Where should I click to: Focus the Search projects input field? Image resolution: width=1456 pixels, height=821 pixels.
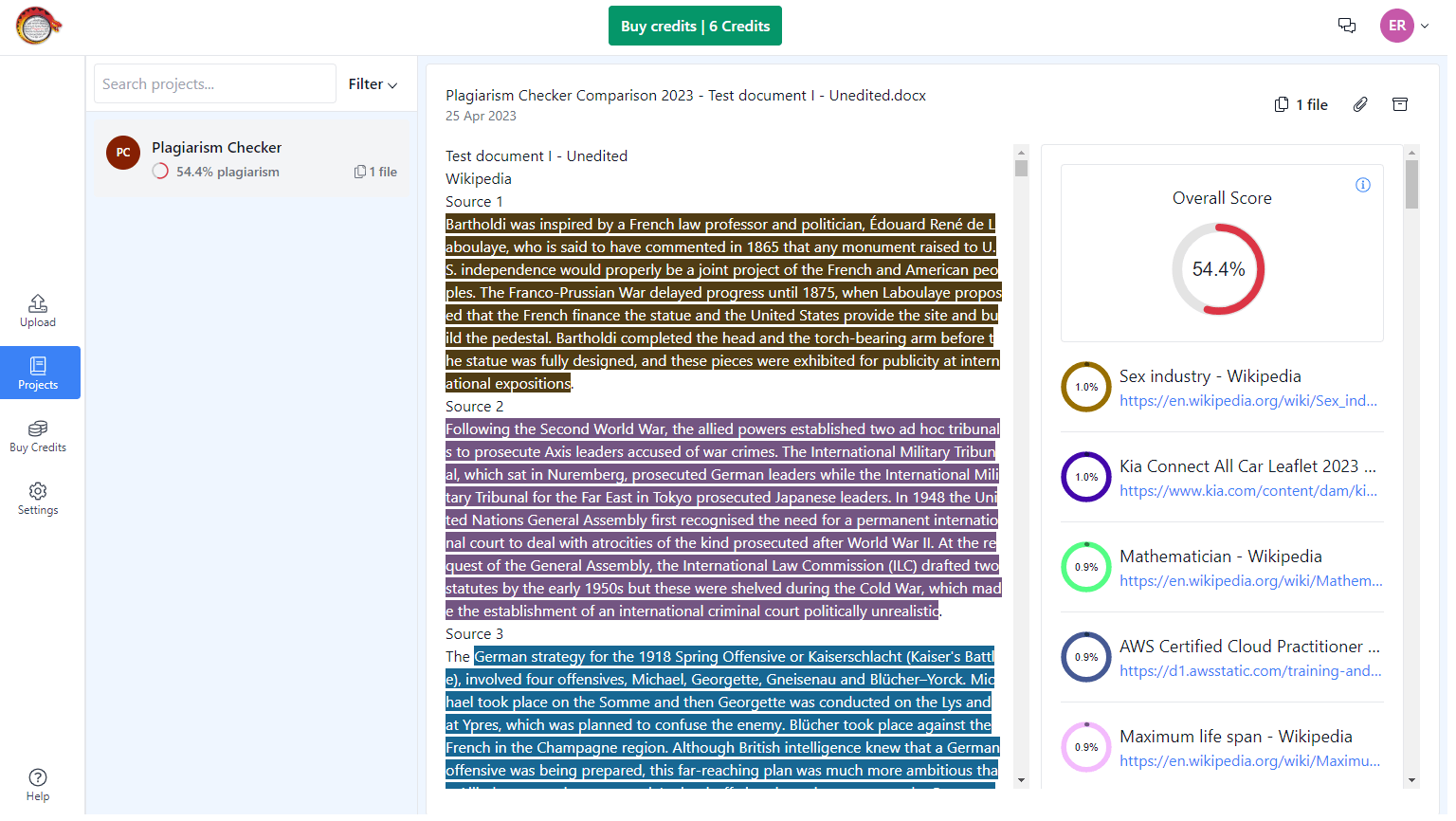(x=215, y=83)
